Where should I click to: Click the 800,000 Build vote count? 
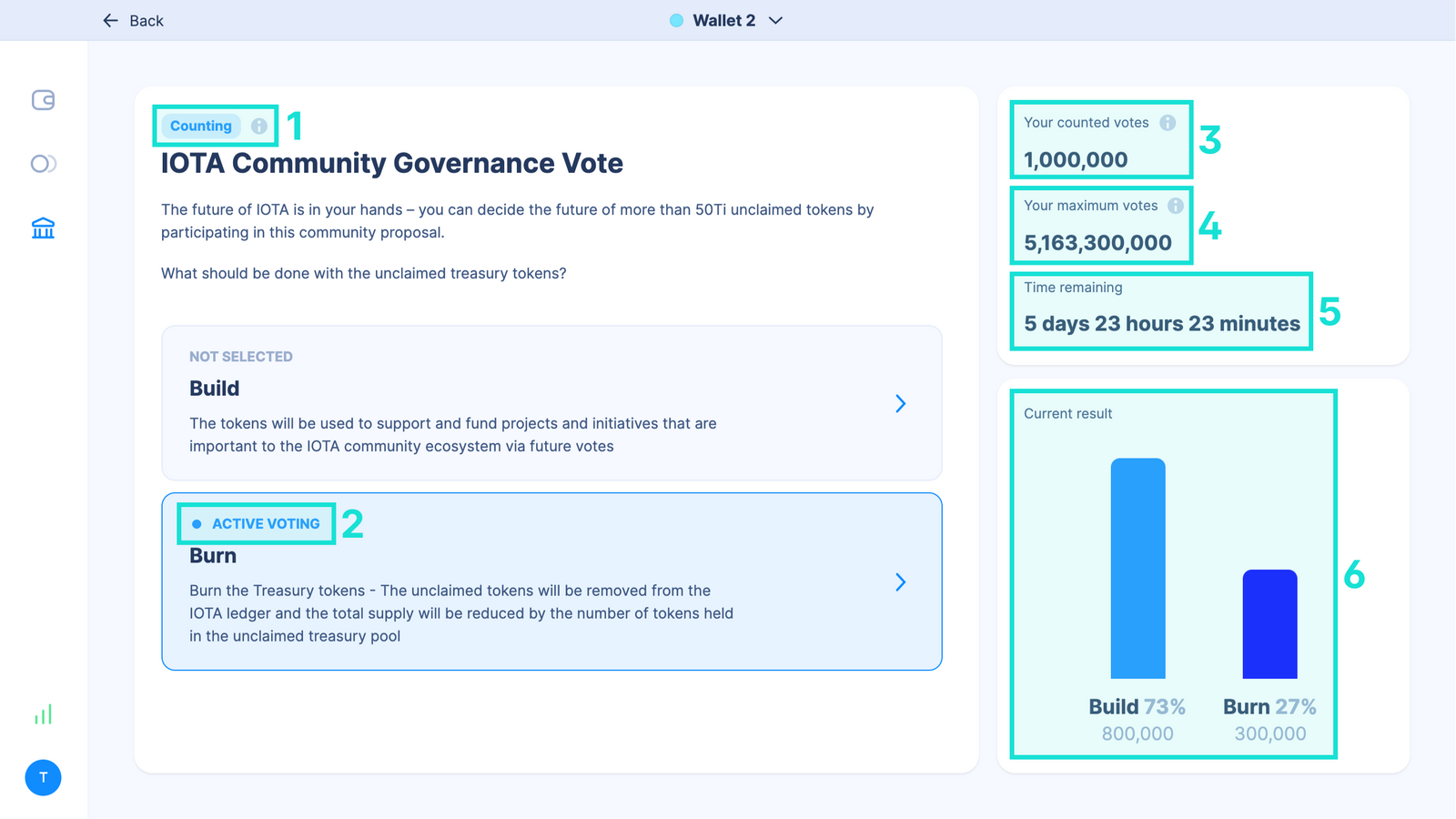pos(1137,733)
